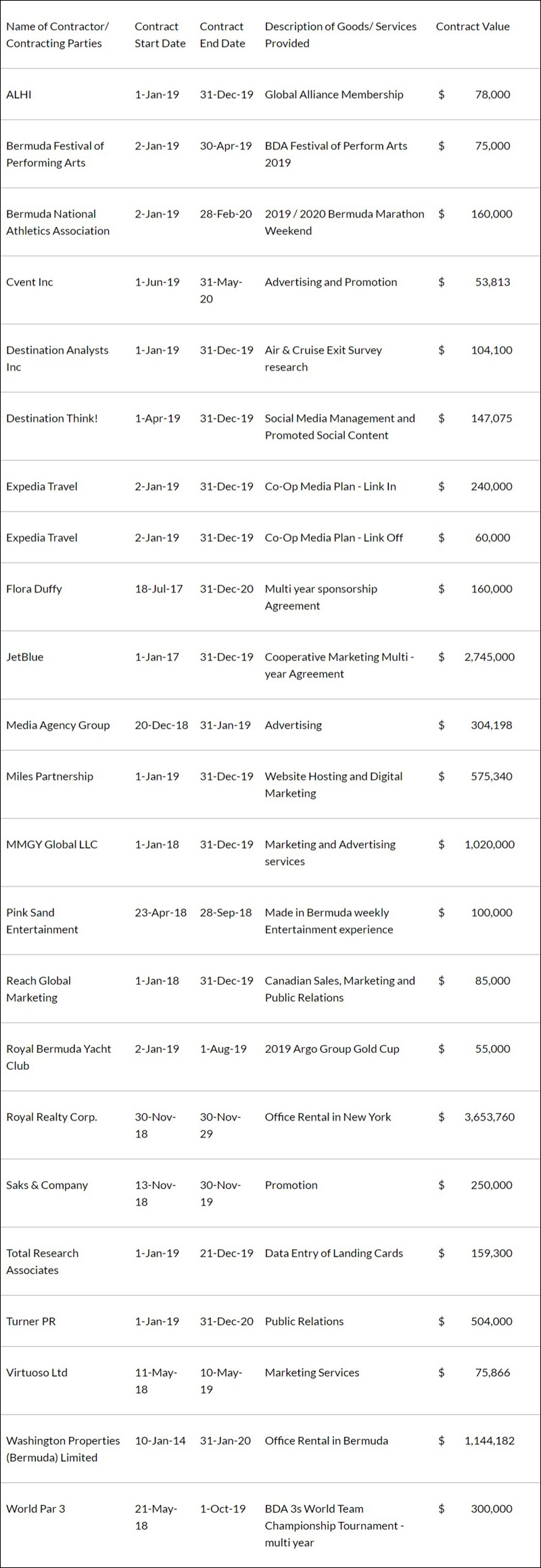Screen dimensions: 541x1568
Task: Select Royal Realty Corp. contractor cell
Action: click(51, 1117)
